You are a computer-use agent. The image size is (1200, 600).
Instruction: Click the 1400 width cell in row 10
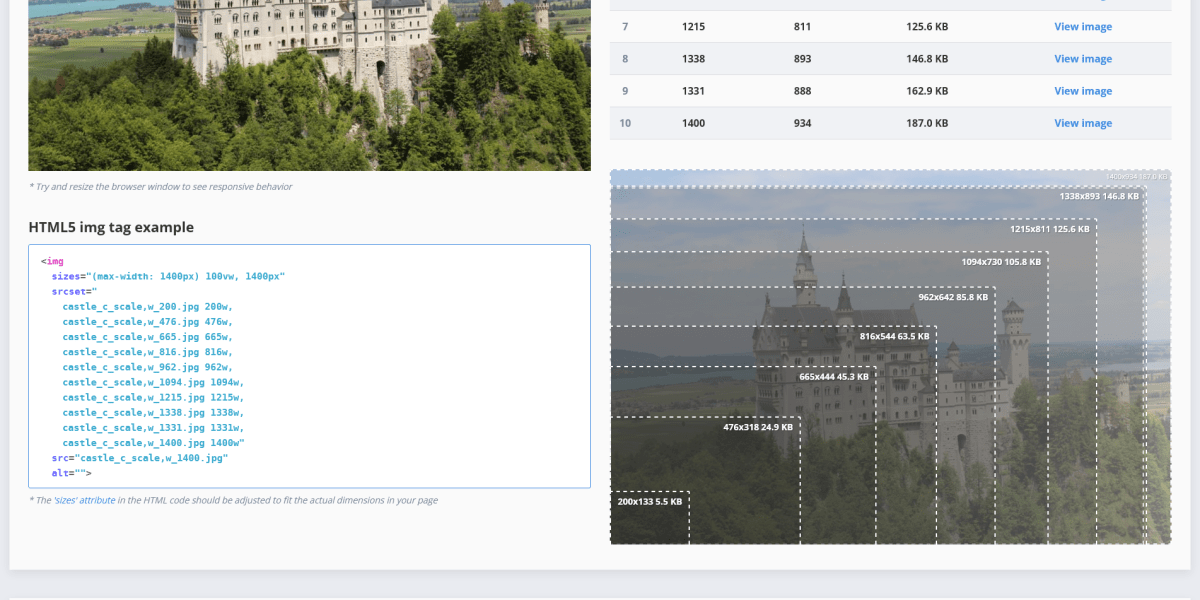pos(694,123)
